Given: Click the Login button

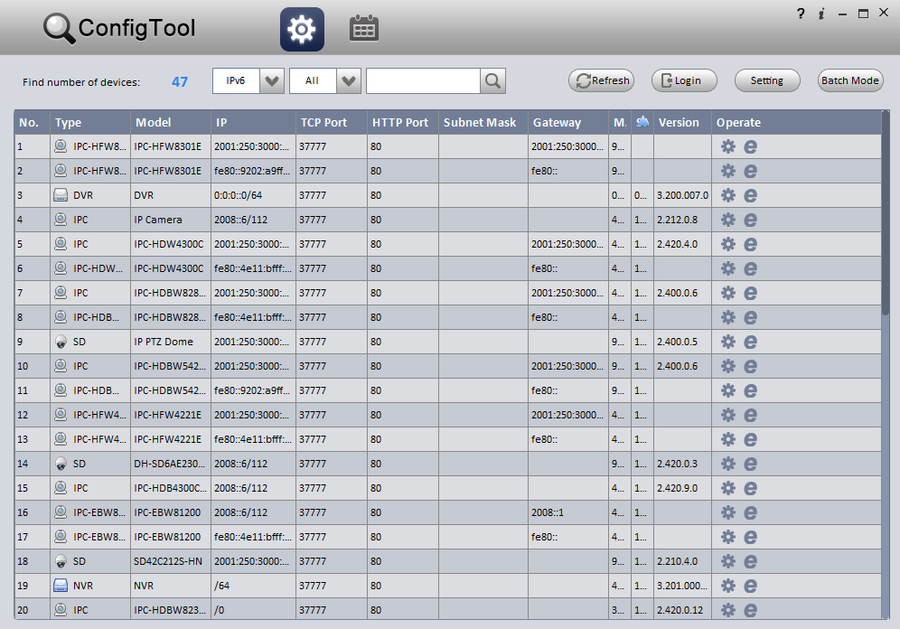Looking at the screenshot, I should tap(677, 81).
